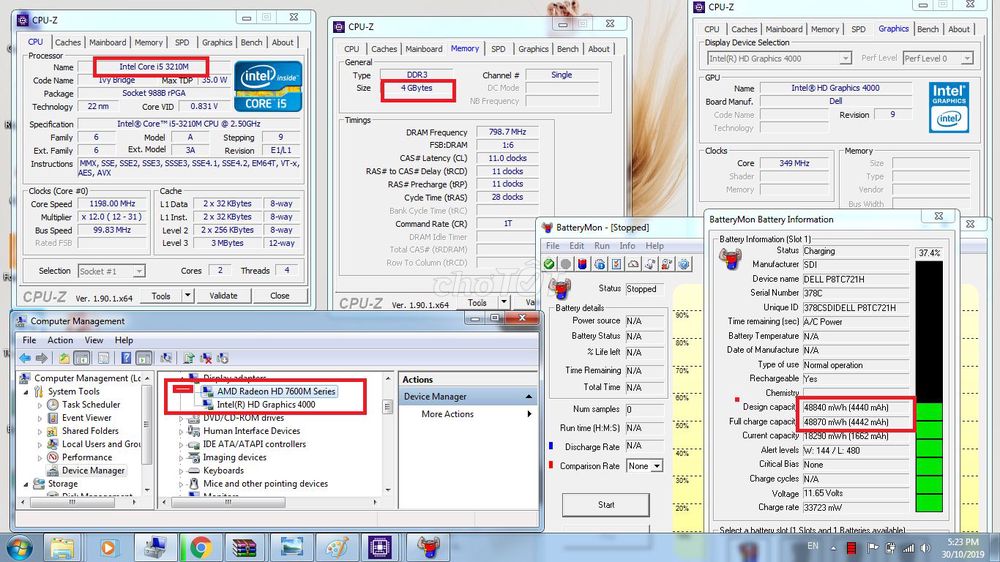Click More Actions in the Actions pane
Screen dimensions: 1000x562
click(x=448, y=414)
